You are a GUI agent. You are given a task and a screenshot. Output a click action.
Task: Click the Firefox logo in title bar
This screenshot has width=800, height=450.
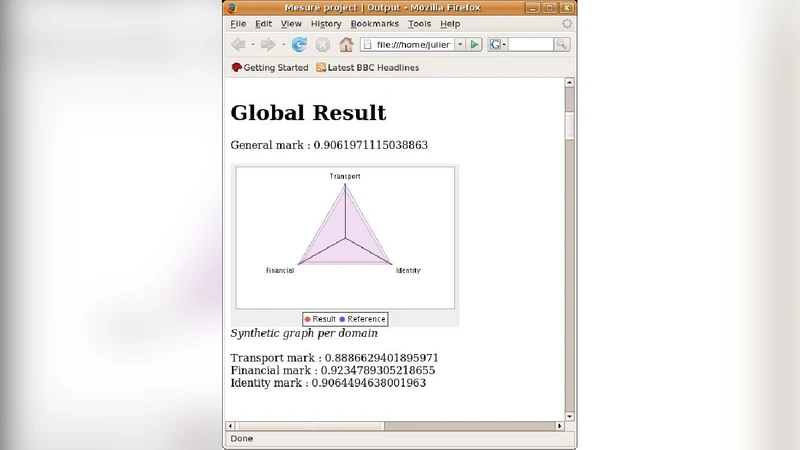[x=232, y=7]
